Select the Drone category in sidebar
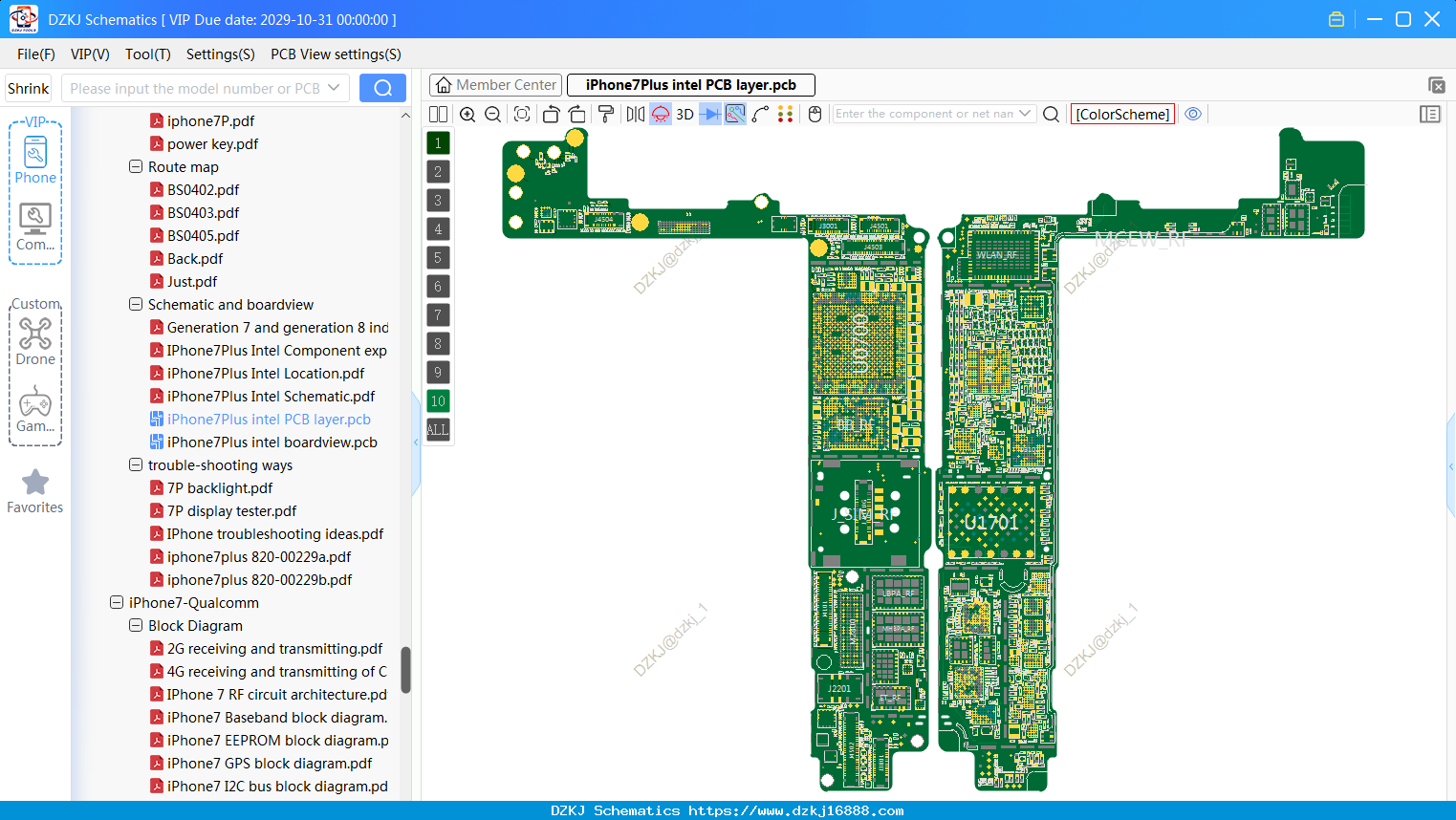 (35, 341)
